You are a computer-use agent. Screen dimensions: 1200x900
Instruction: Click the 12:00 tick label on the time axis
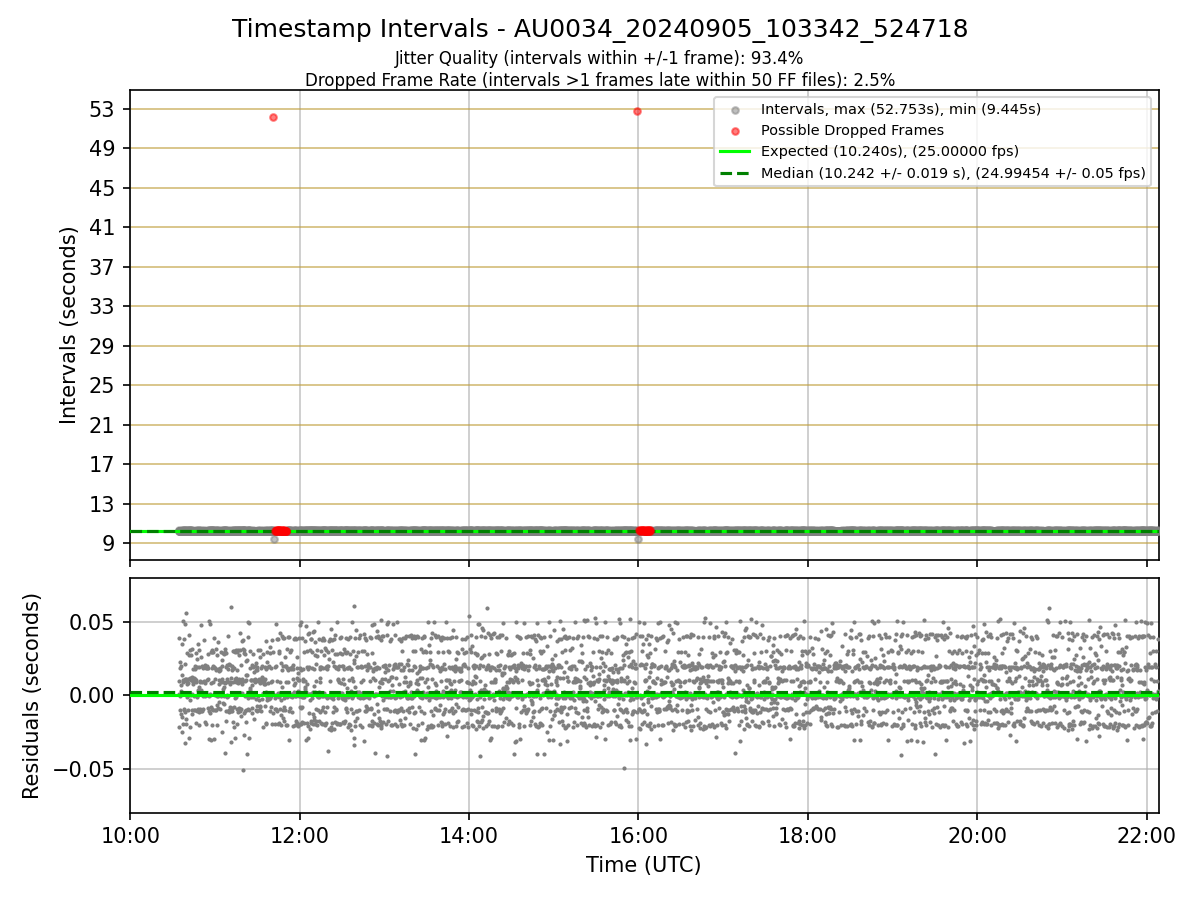tap(300, 836)
